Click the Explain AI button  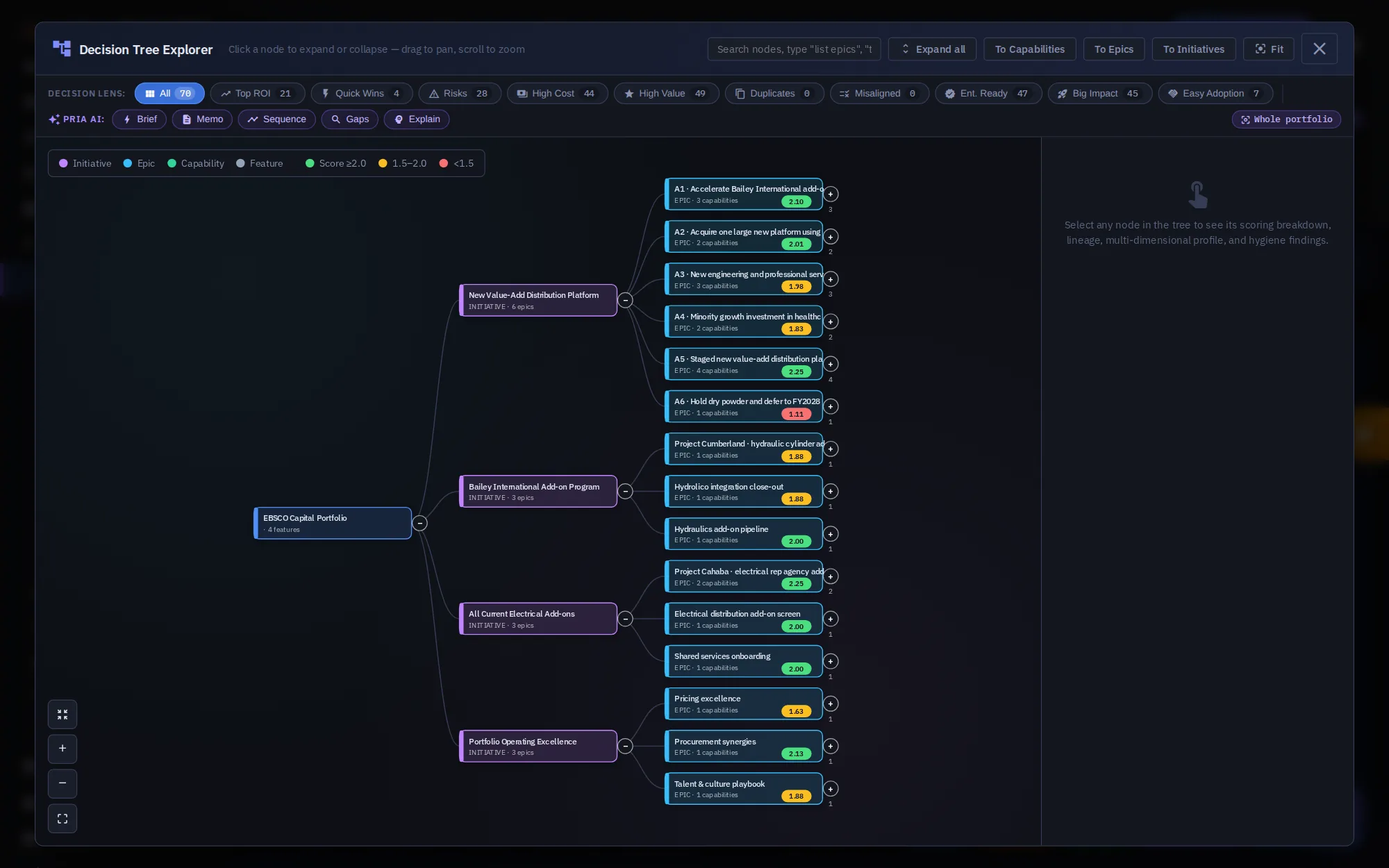[417, 119]
